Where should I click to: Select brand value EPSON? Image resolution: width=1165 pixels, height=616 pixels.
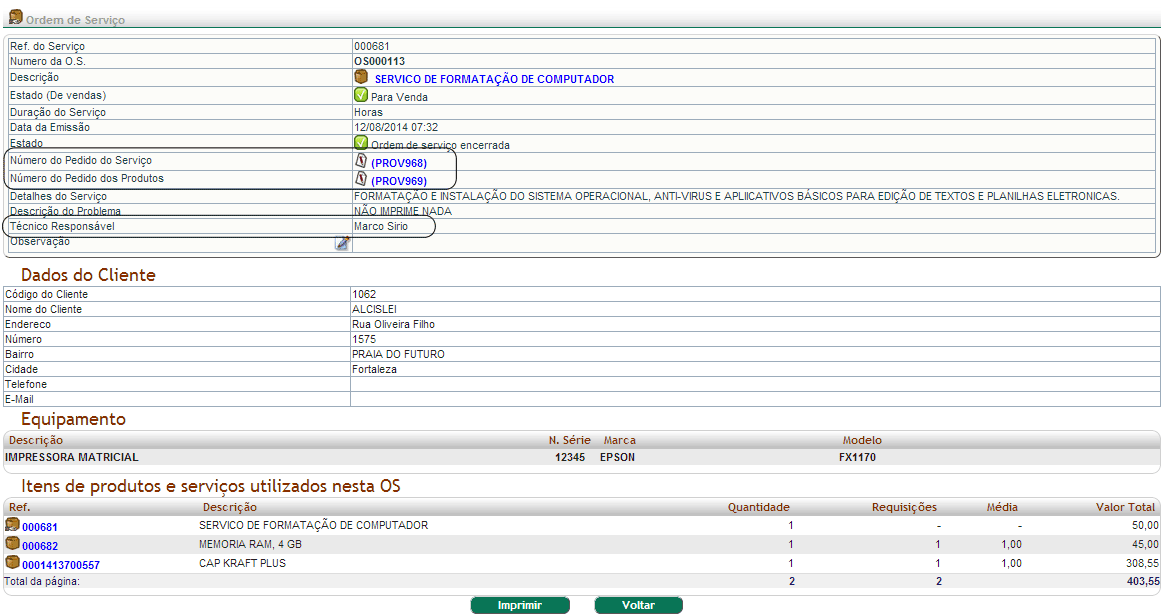617,457
